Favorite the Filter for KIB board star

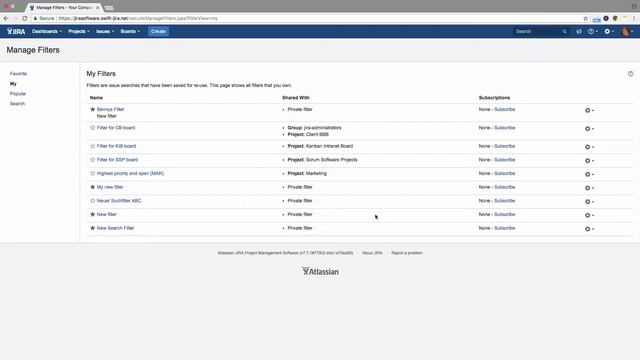tap(93, 146)
